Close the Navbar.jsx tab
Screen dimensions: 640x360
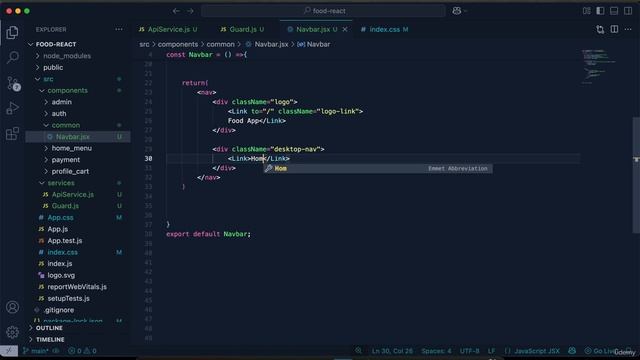click(x=345, y=29)
